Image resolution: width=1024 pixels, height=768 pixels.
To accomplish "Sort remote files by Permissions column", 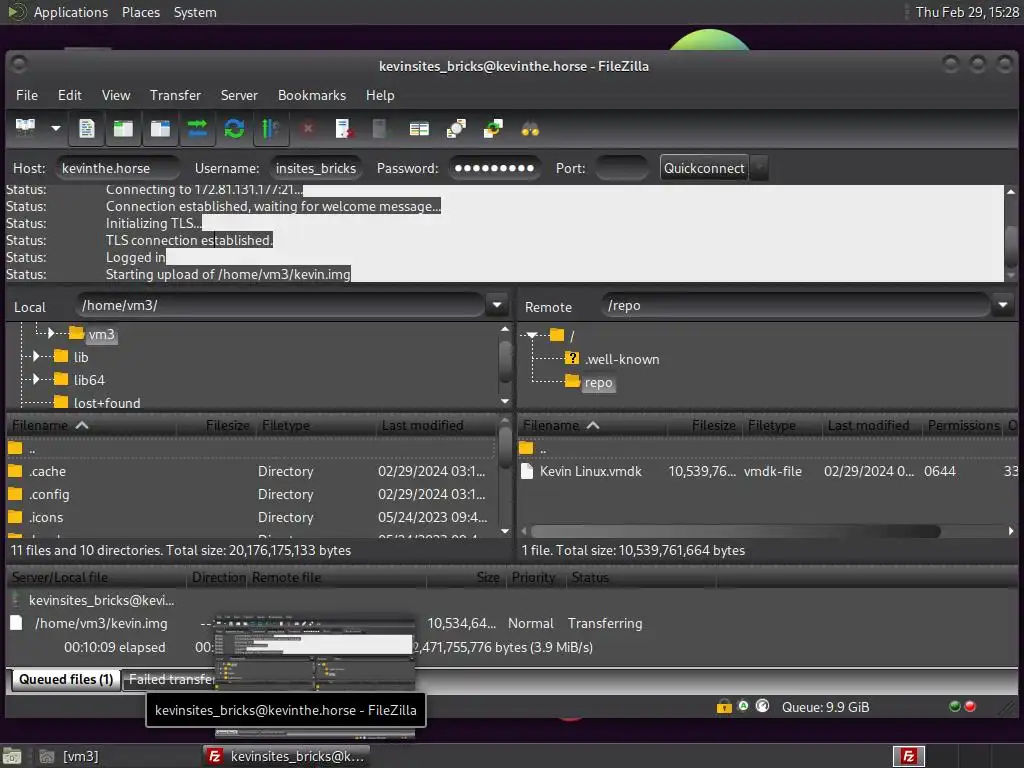I will [963, 425].
